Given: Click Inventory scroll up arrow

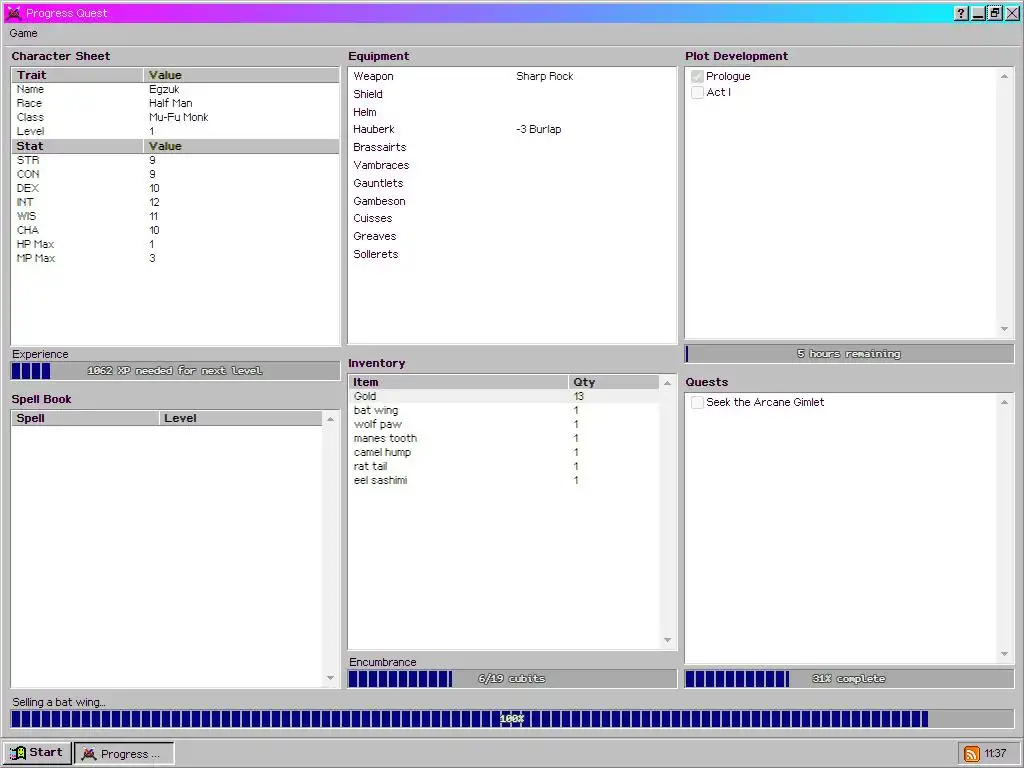Looking at the screenshot, I should [x=667, y=383].
